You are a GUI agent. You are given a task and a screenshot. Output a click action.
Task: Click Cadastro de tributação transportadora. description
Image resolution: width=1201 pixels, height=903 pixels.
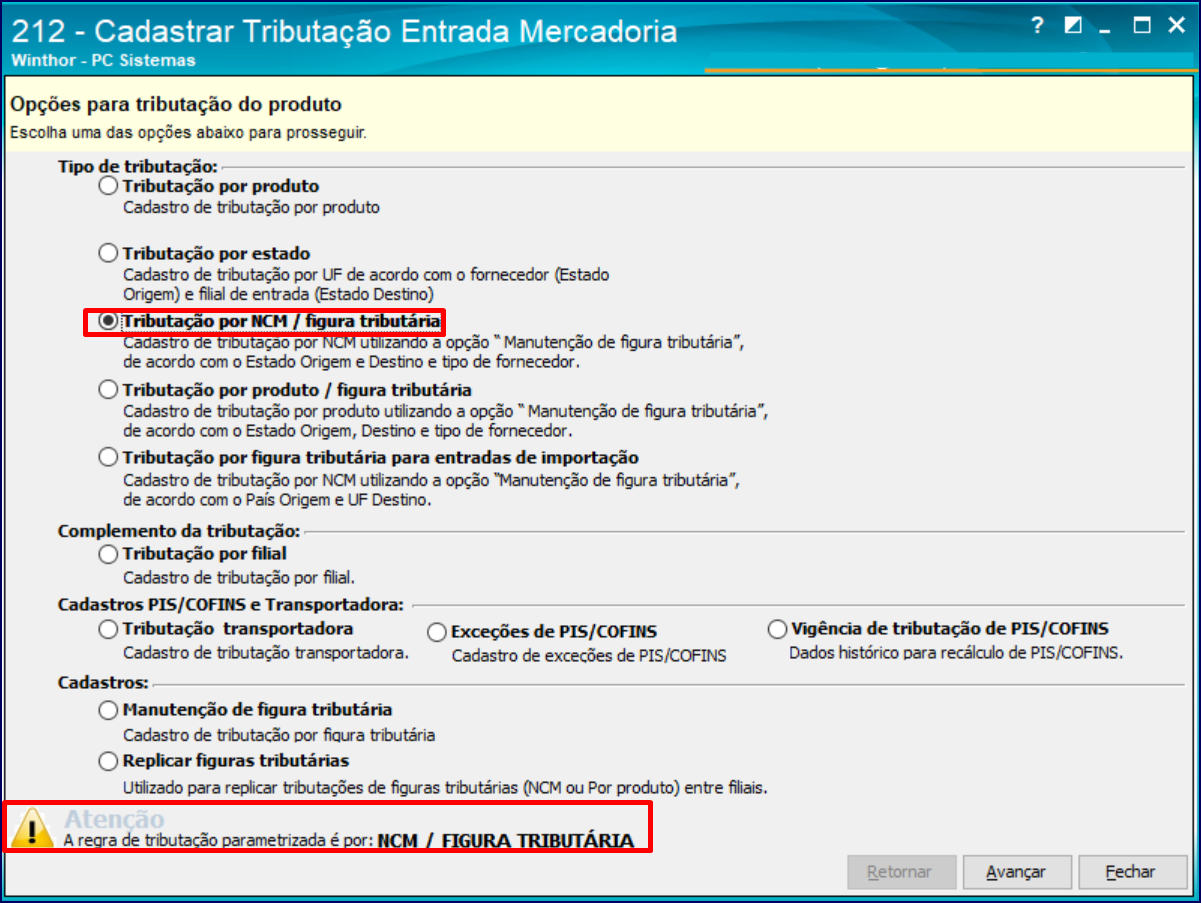tap(267, 653)
